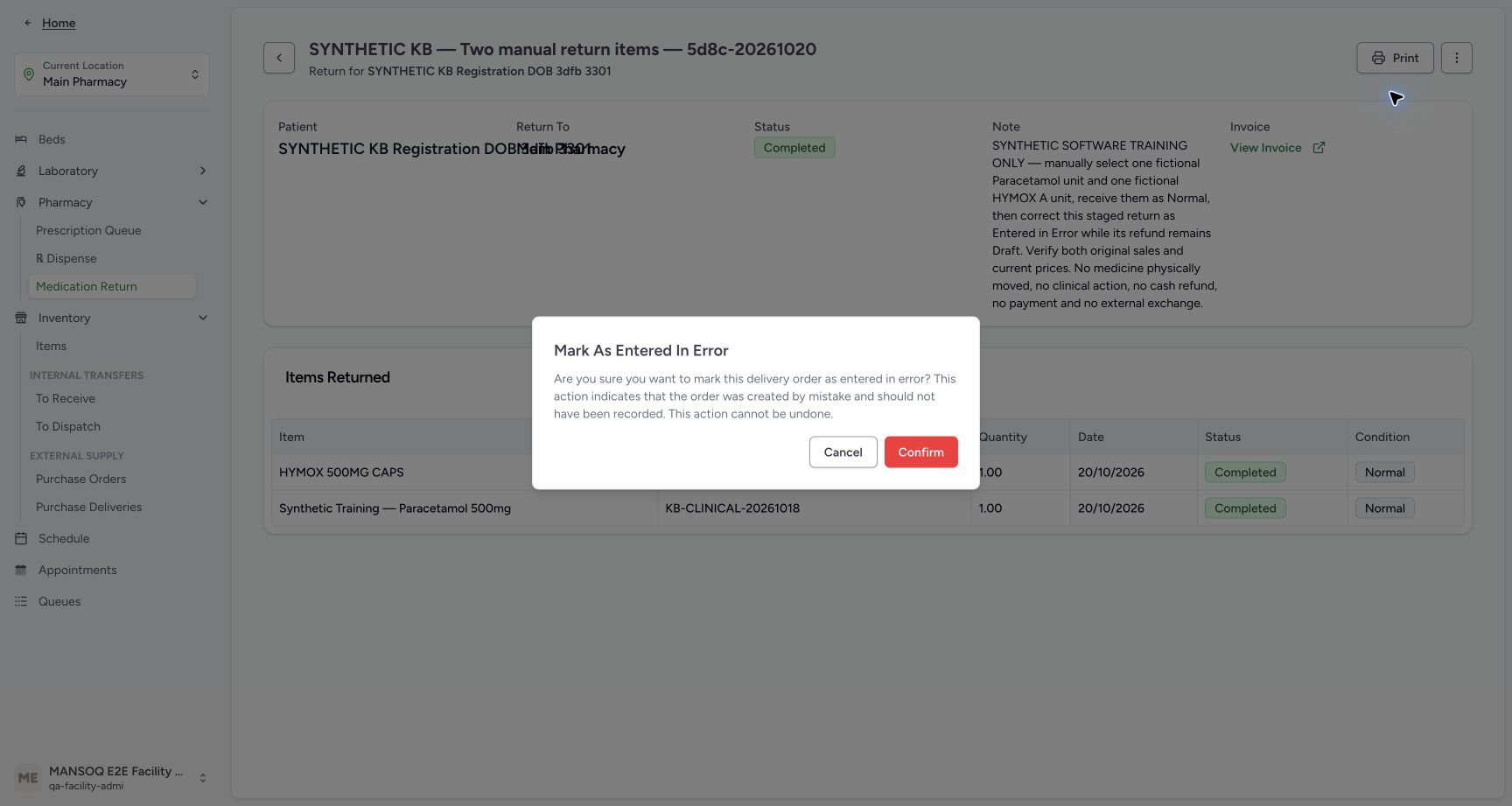Click the Pharmacy icon in sidebar
Screen dimensions: 1512x806
21,202
